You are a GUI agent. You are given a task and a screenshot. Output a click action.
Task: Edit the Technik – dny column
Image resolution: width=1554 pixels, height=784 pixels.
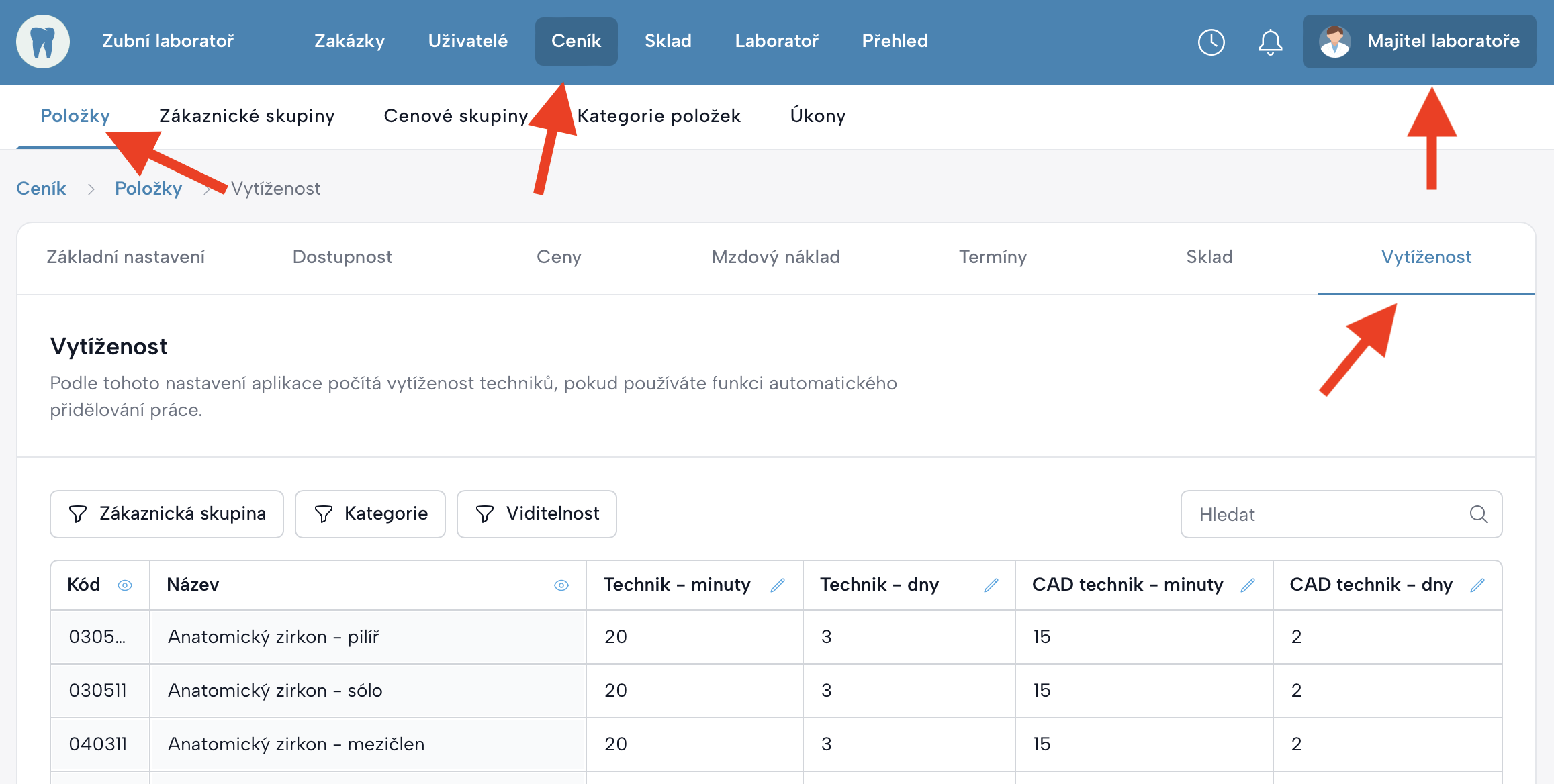coord(991,585)
